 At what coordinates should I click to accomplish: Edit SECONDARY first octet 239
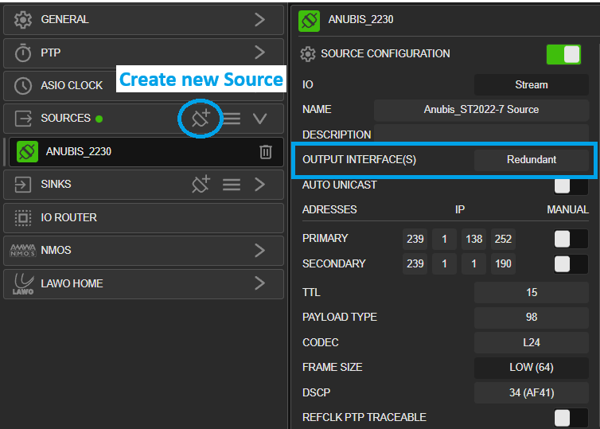pyautogui.click(x=415, y=264)
